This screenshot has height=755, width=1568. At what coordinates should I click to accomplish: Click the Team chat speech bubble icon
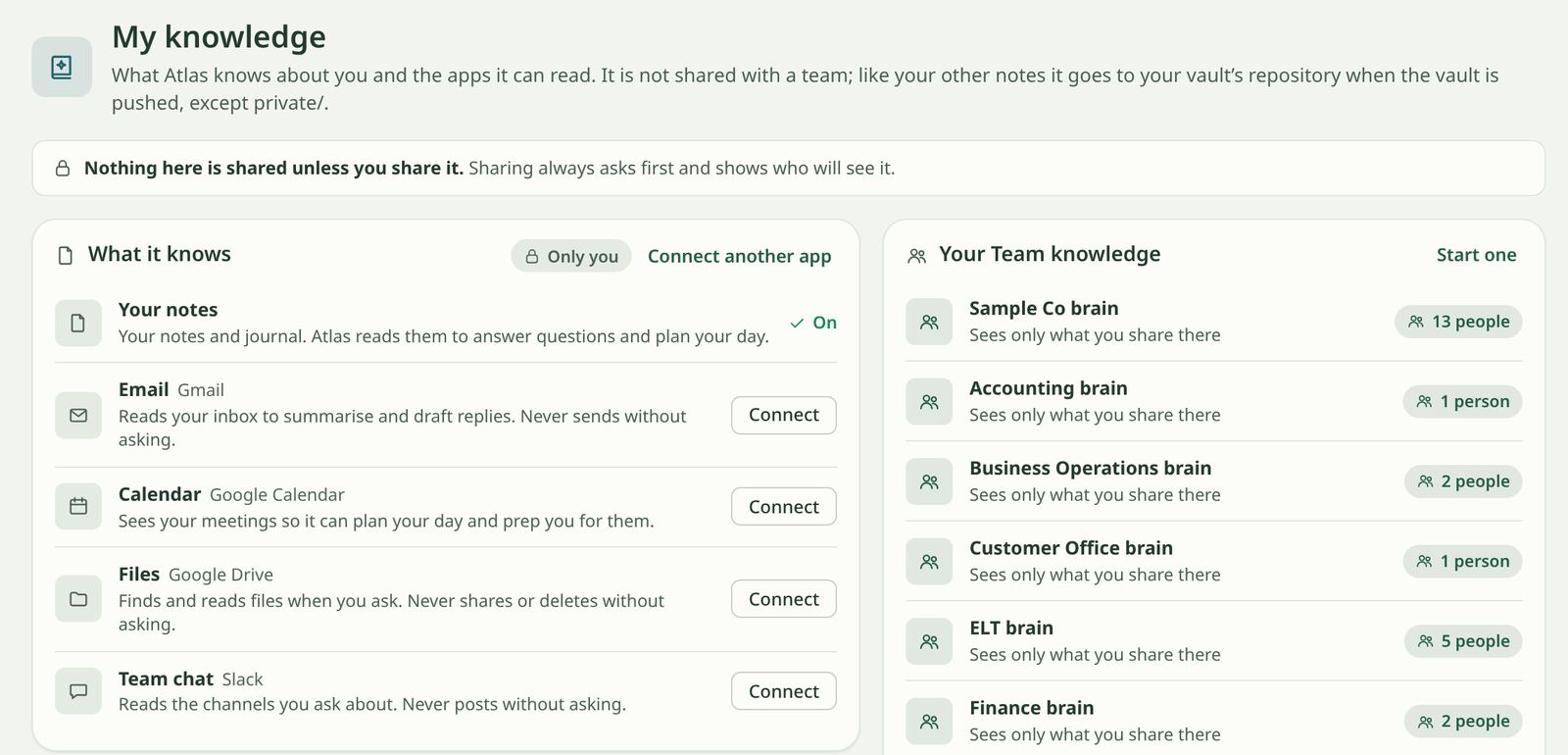click(78, 691)
